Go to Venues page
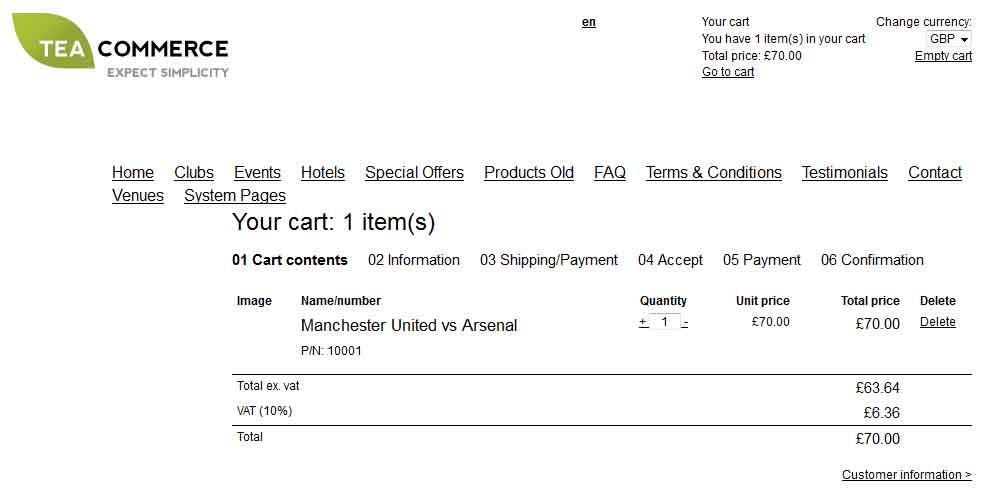This screenshot has width=982, height=491. [138, 195]
